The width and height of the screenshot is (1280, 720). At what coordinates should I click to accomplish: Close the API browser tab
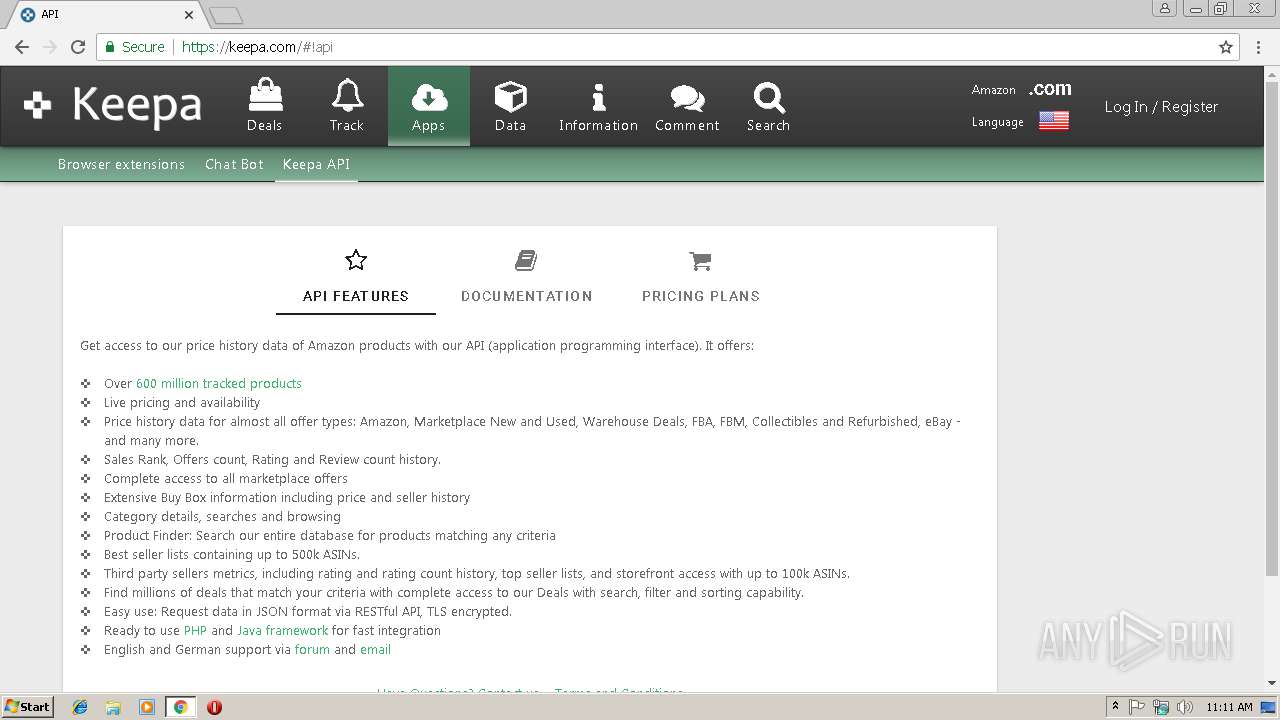pyautogui.click(x=190, y=15)
